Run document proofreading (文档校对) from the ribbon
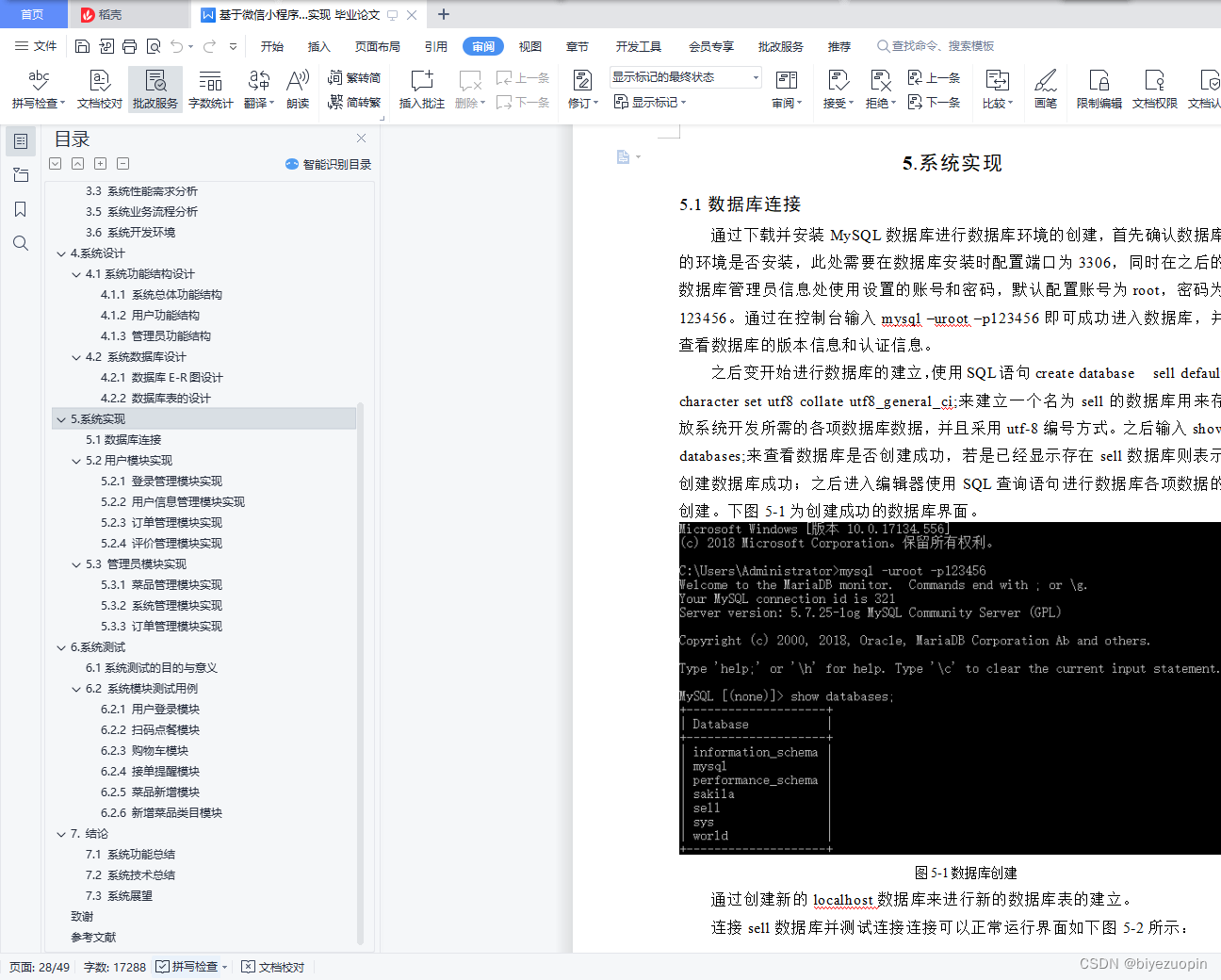The height and width of the screenshot is (980, 1221). (99, 90)
